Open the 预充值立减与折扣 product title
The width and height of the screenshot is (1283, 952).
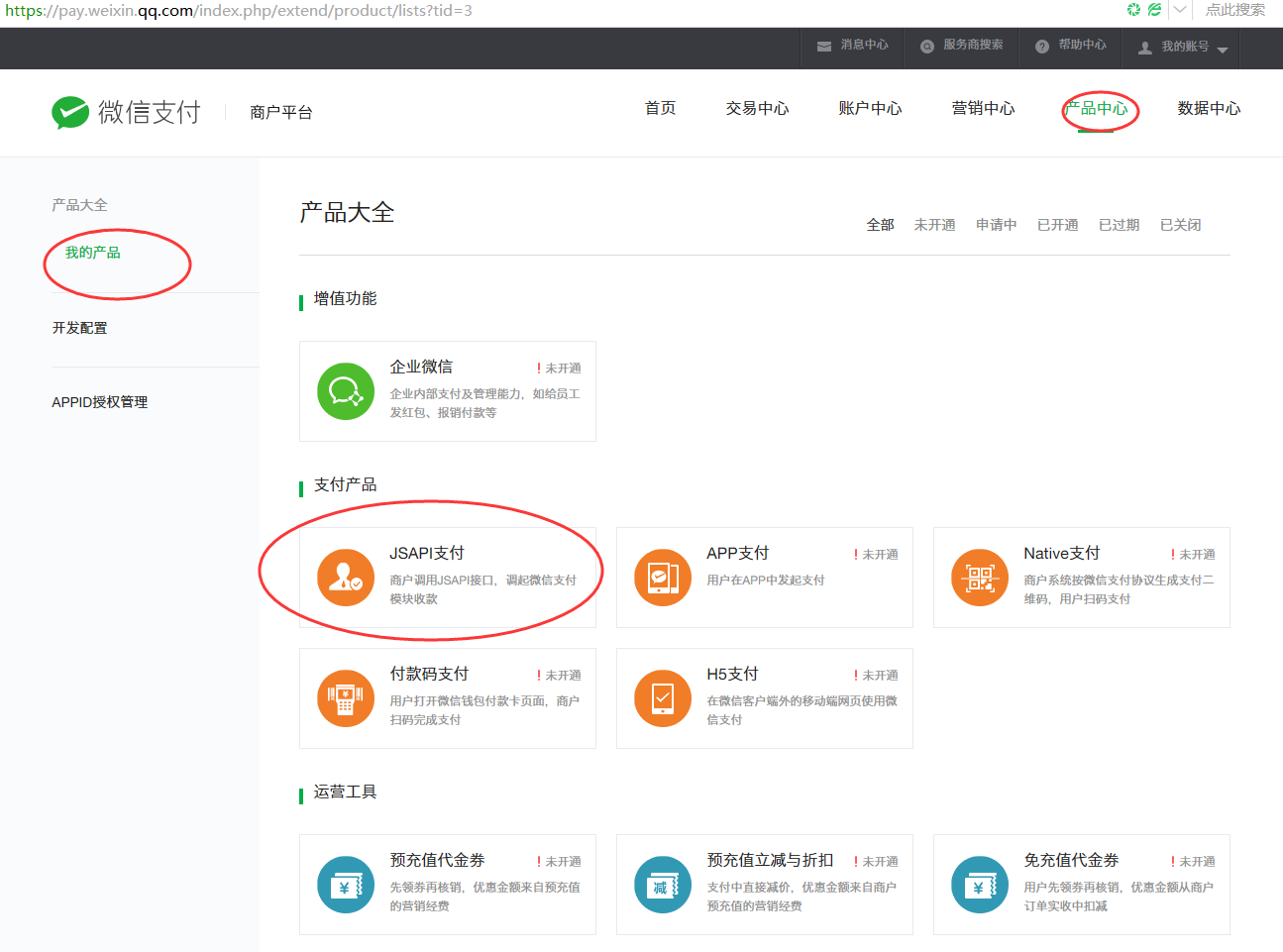coord(770,860)
